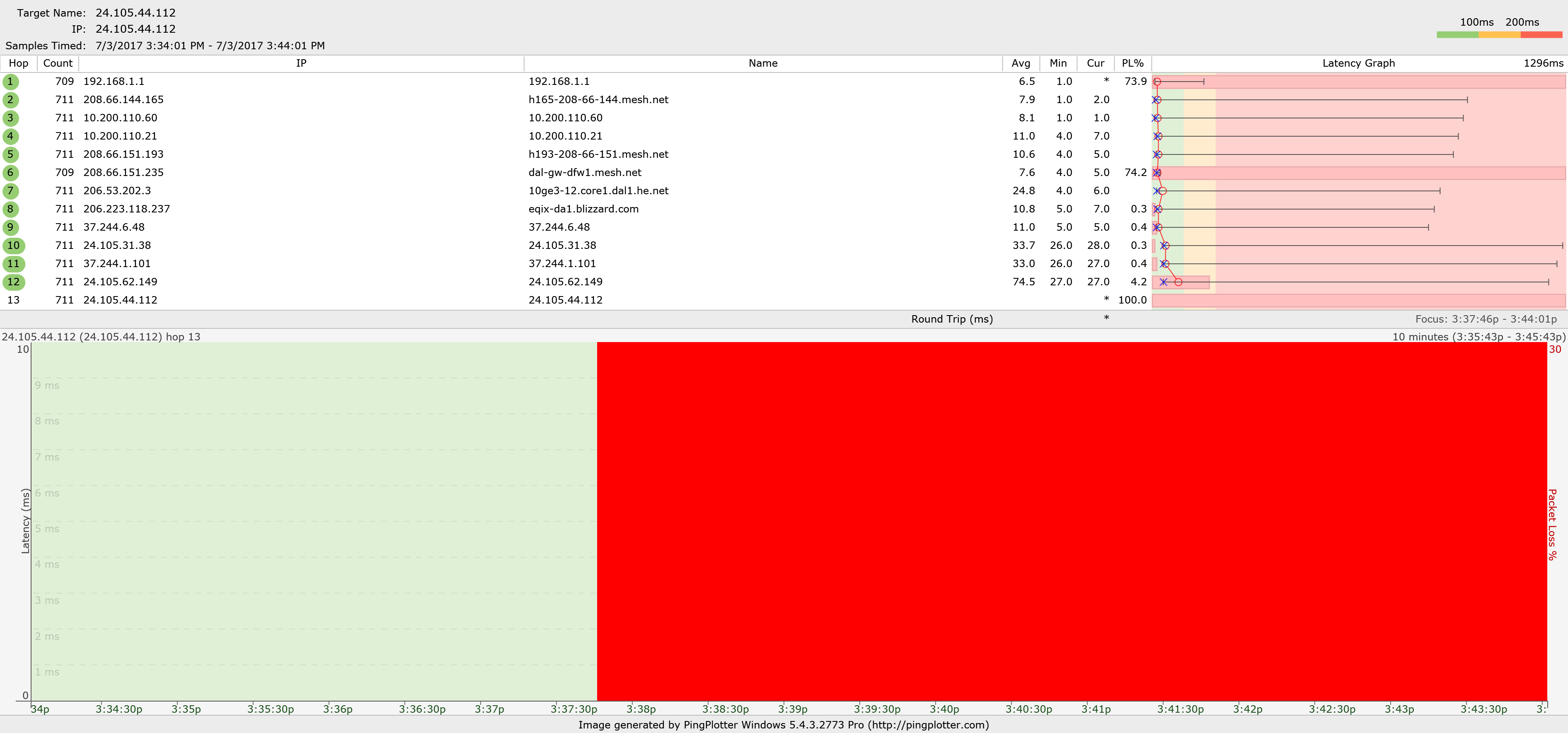Click the green hop 10 circle
Image resolution: width=1568 pixels, height=733 pixels.
point(13,246)
